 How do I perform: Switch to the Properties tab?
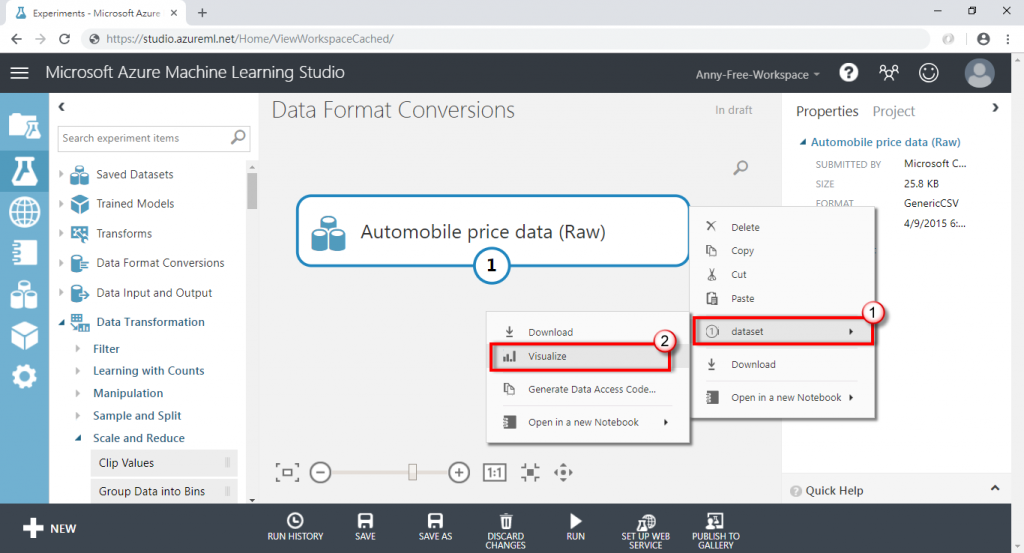pos(827,112)
